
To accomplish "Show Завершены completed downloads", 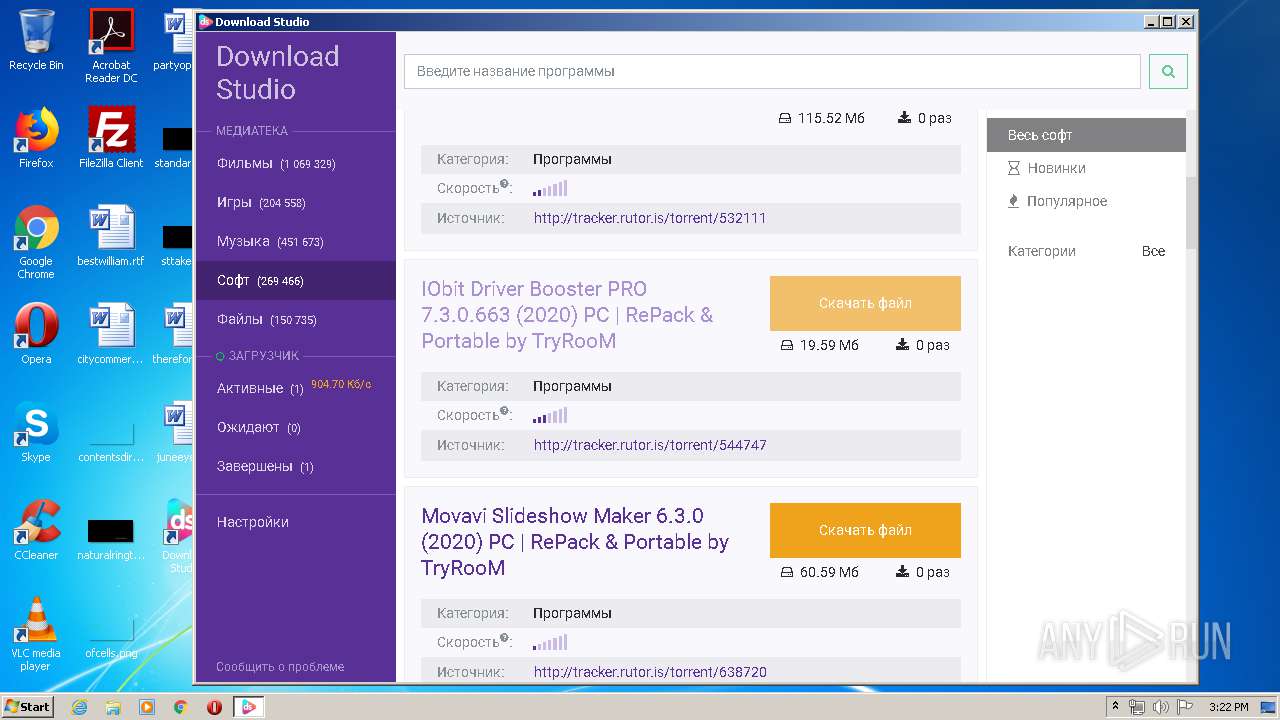I will point(296,466).
